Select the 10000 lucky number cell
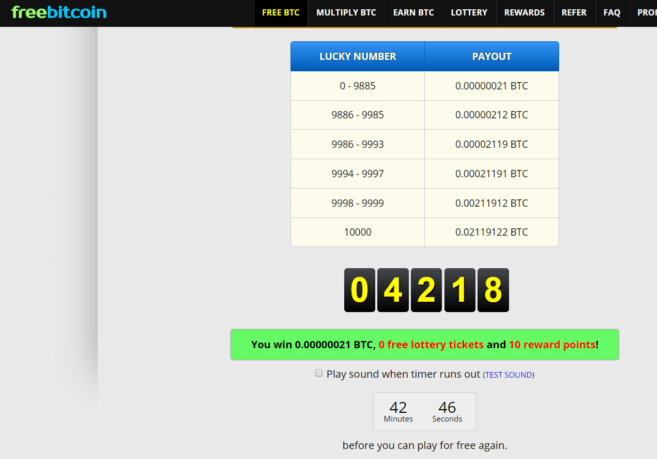 point(357,232)
